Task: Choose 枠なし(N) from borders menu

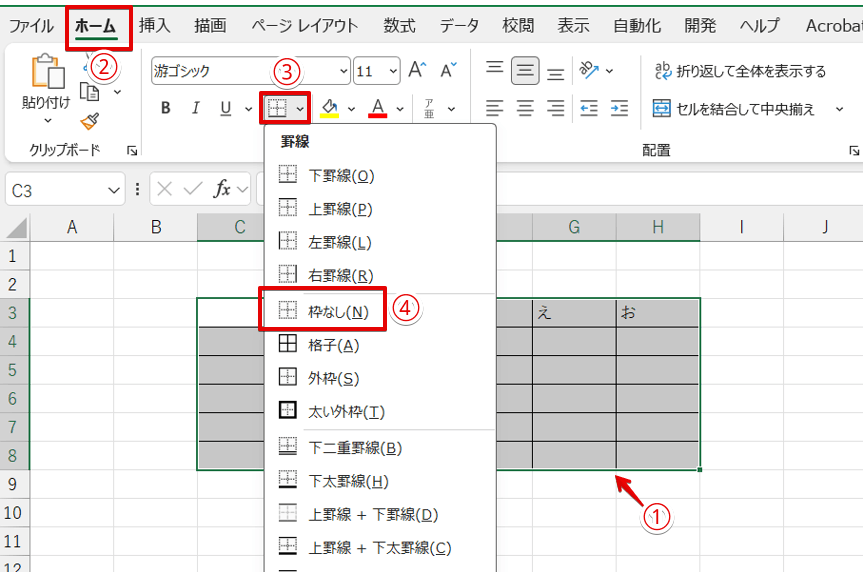Action: pos(380,312)
